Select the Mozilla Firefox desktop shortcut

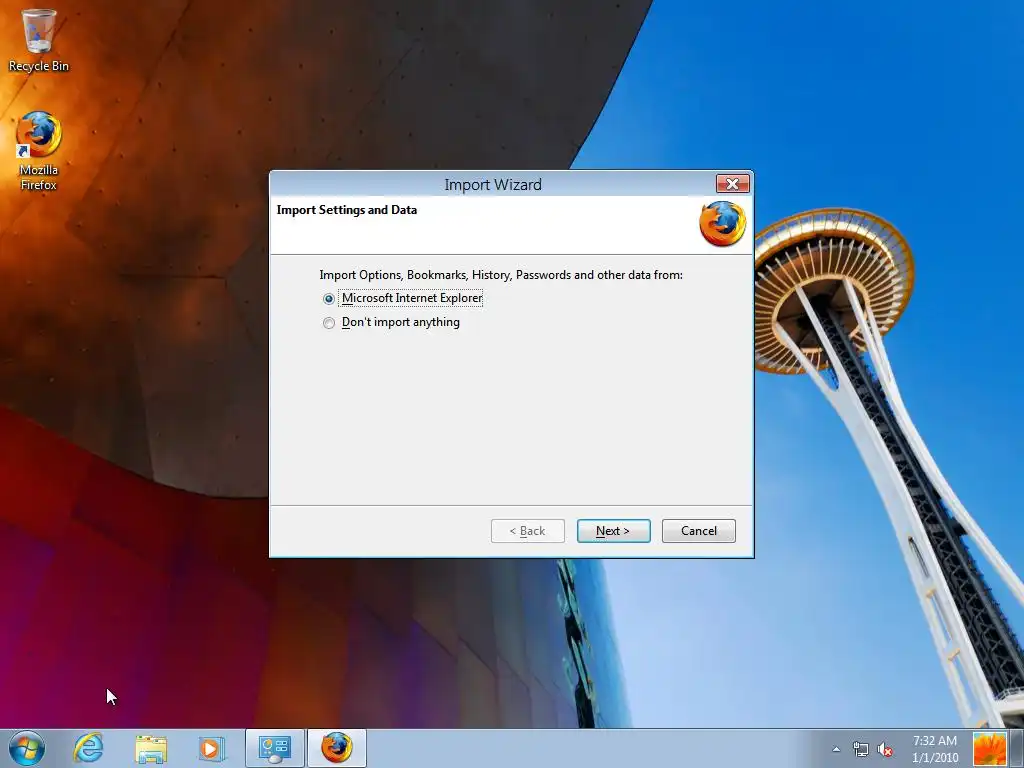[39, 151]
